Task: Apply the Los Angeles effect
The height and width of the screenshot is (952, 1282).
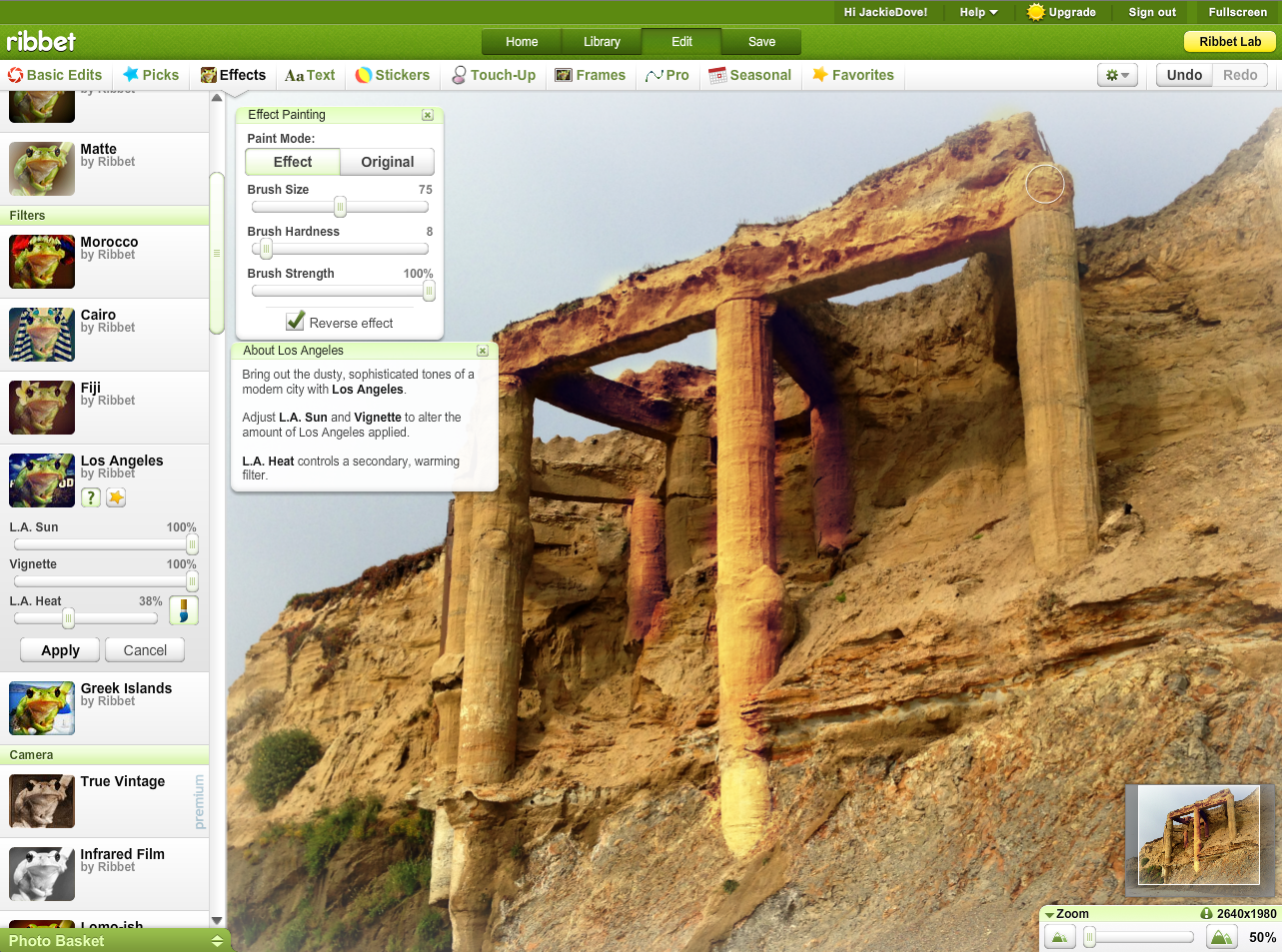Action: (60, 650)
